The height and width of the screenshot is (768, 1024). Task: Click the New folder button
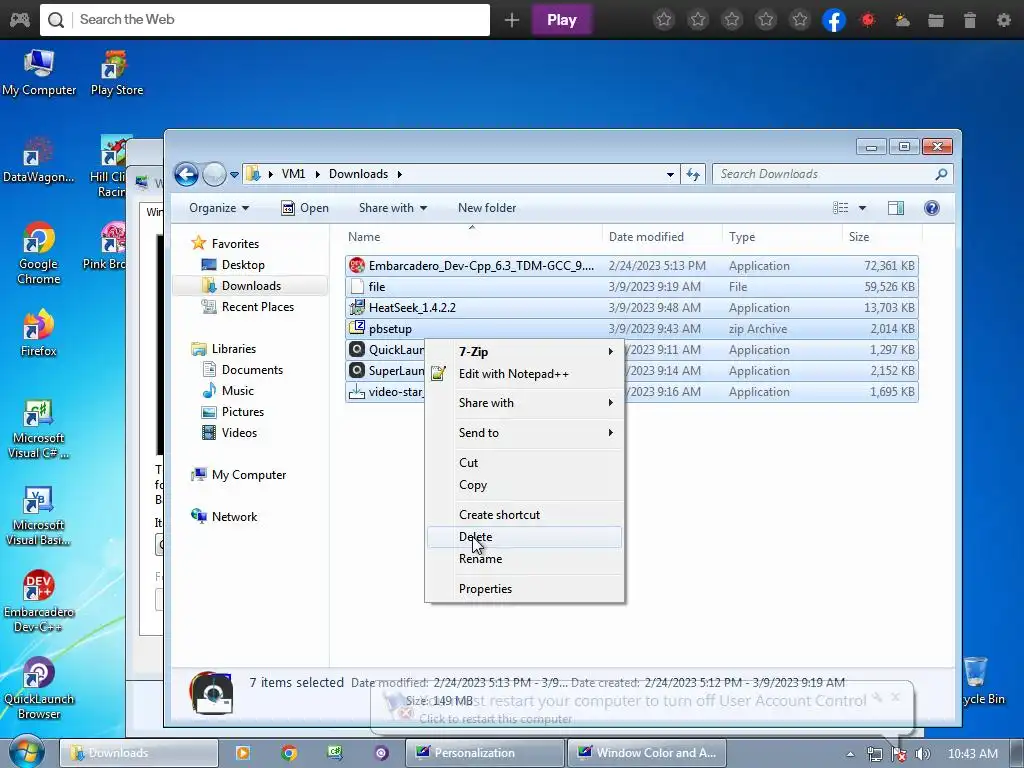click(487, 208)
